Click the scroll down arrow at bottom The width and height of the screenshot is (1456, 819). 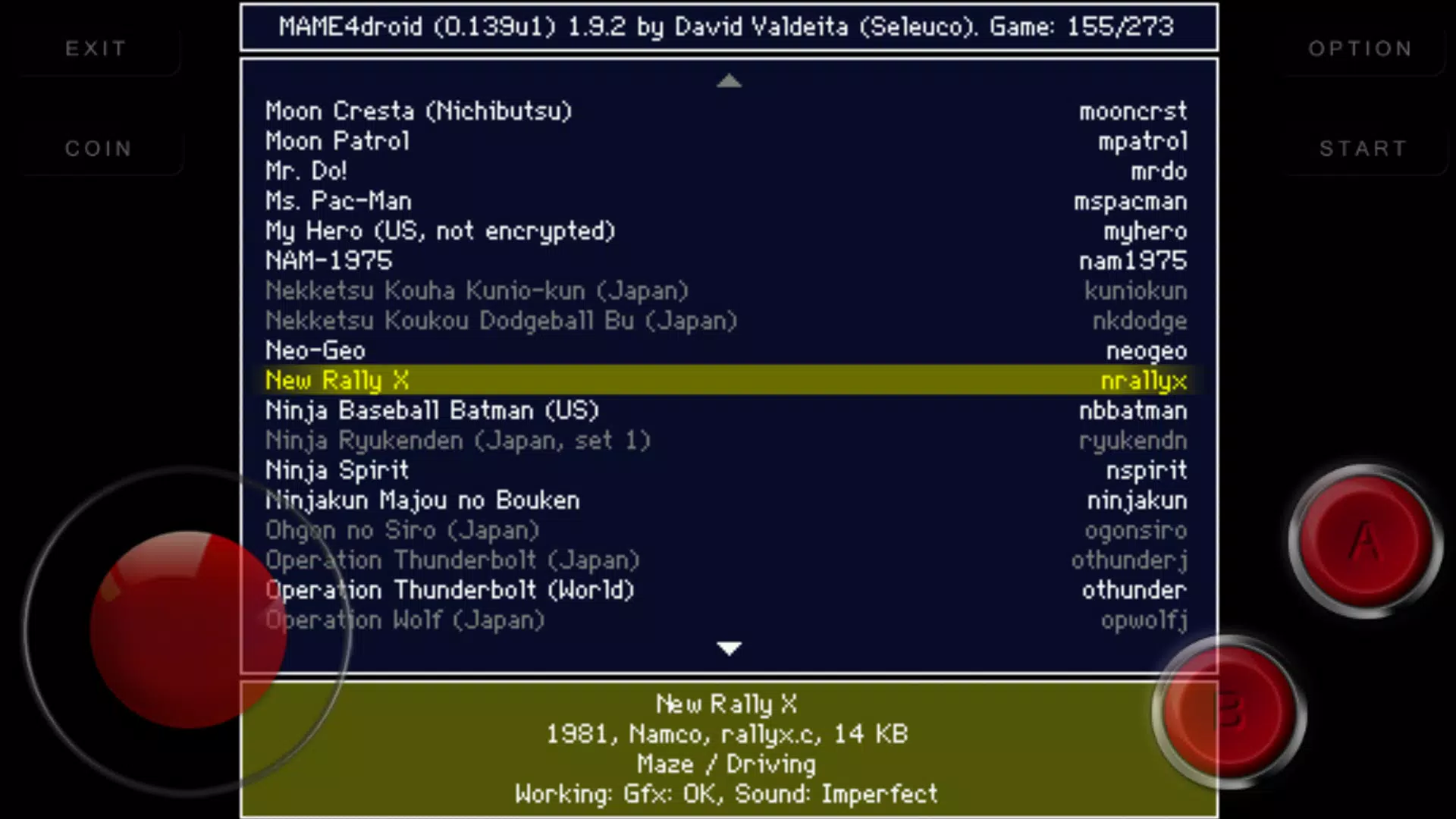pyautogui.click(x=728, y=649)
